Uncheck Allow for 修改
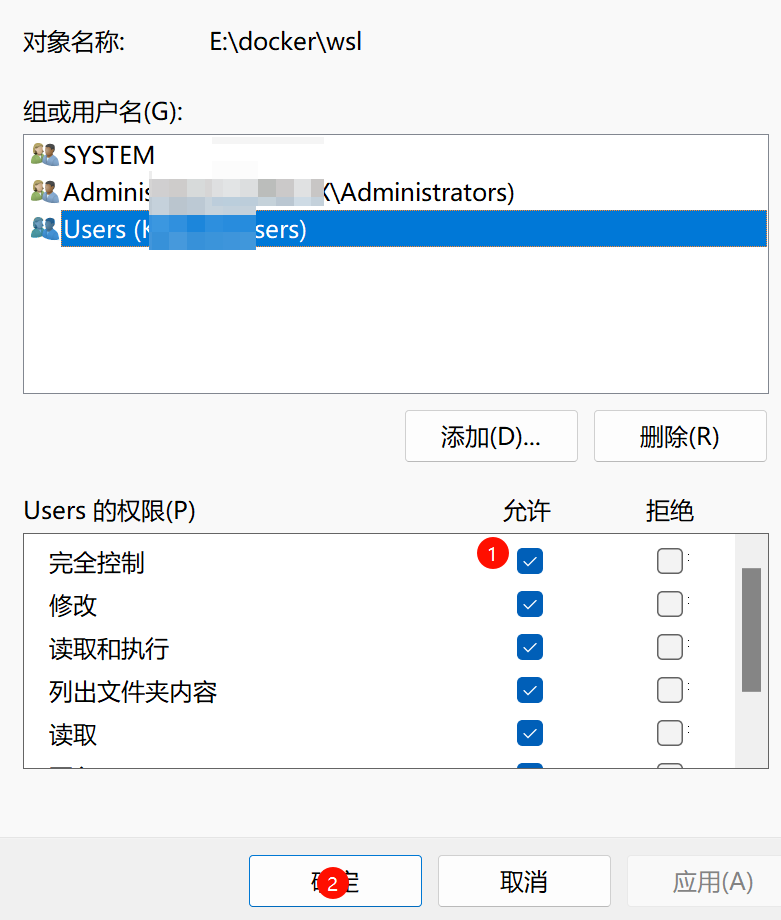 point(530,604)
